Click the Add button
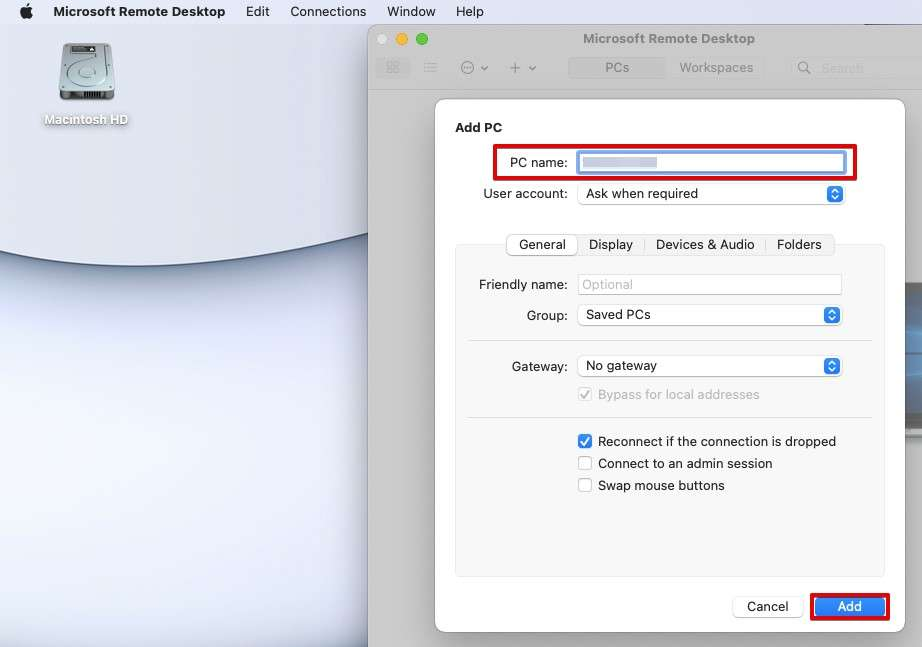Viewport: 922px width, 647px height. click(x=850, y=606)
